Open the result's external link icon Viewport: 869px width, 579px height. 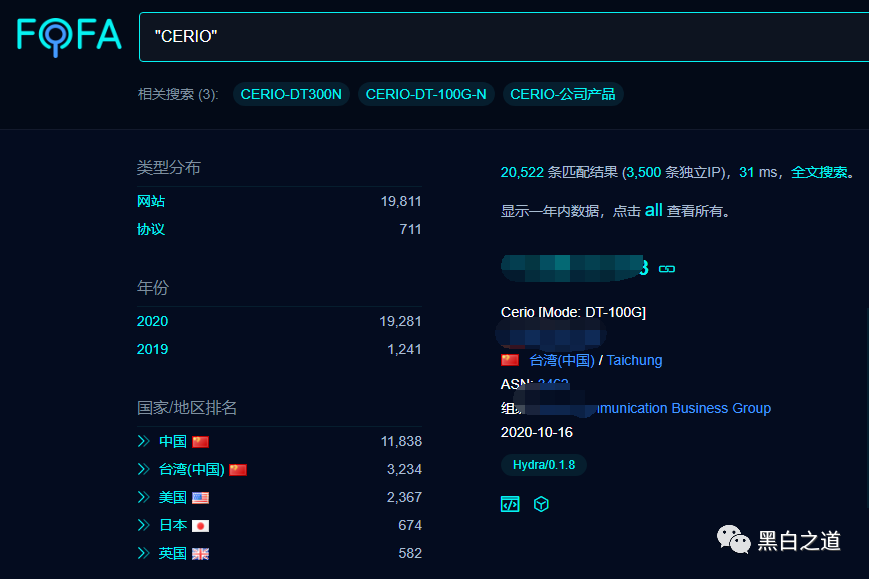point(667,269)
